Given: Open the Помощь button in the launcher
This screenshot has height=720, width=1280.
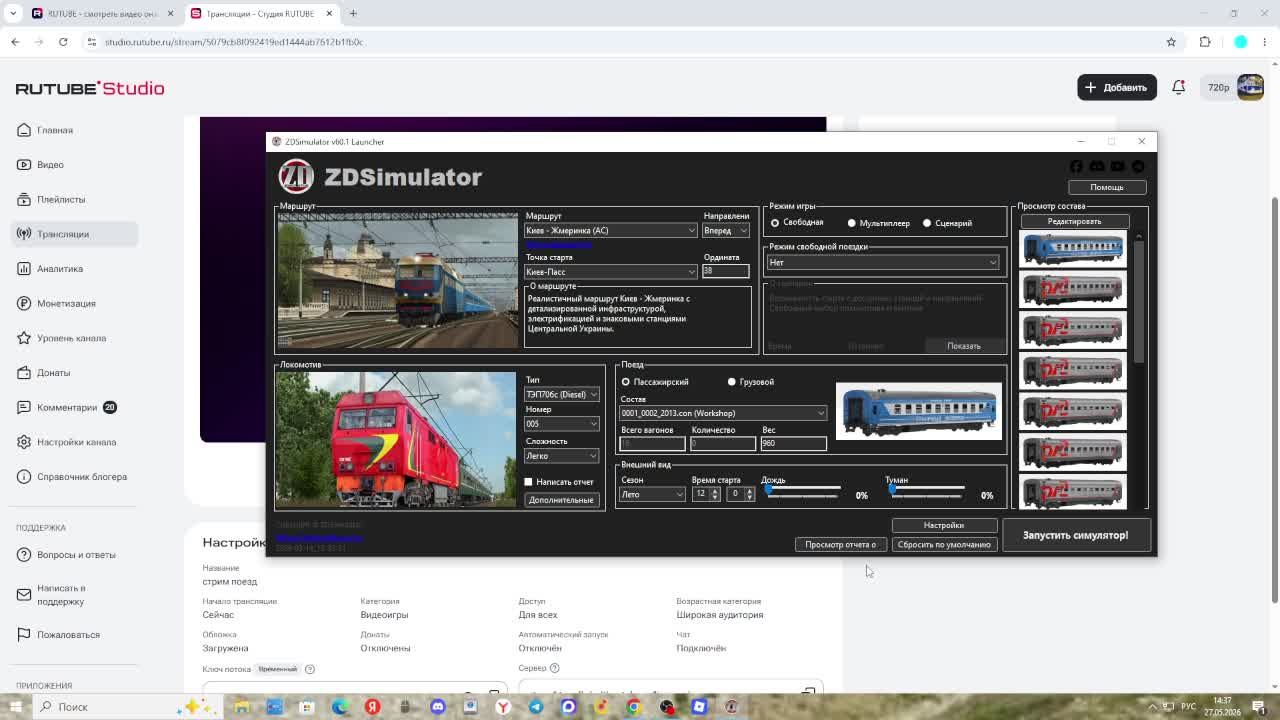Looking at the screenshot, I should pyautogui.click(x=1106, y=187).
